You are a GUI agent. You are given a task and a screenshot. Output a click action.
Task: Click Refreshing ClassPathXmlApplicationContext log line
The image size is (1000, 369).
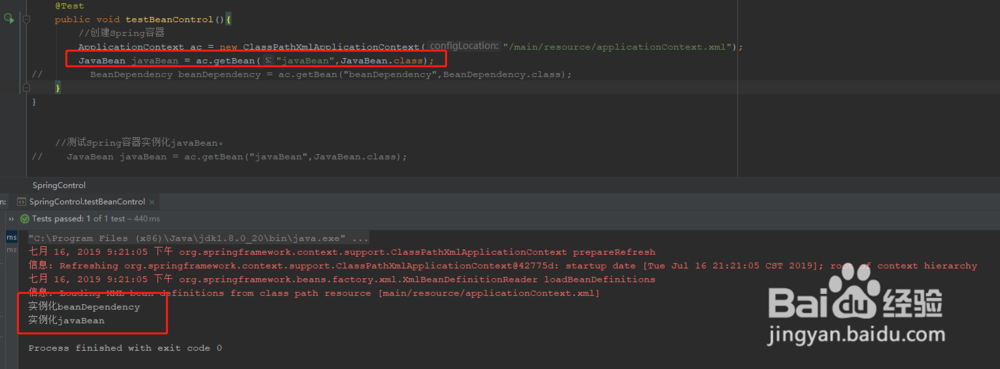(x=503, y=266)
